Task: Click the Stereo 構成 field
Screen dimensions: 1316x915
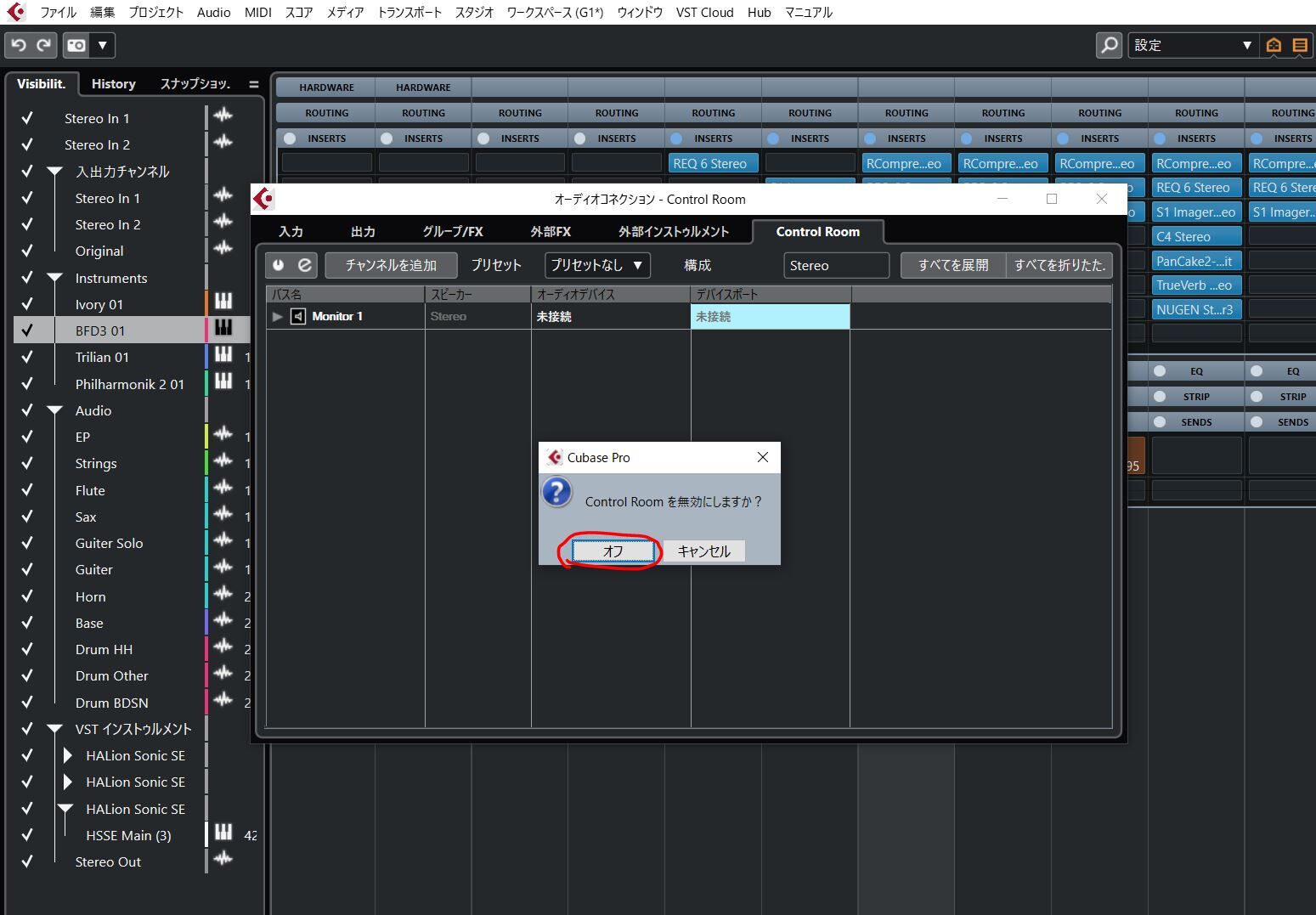Action: pos(836,265)
